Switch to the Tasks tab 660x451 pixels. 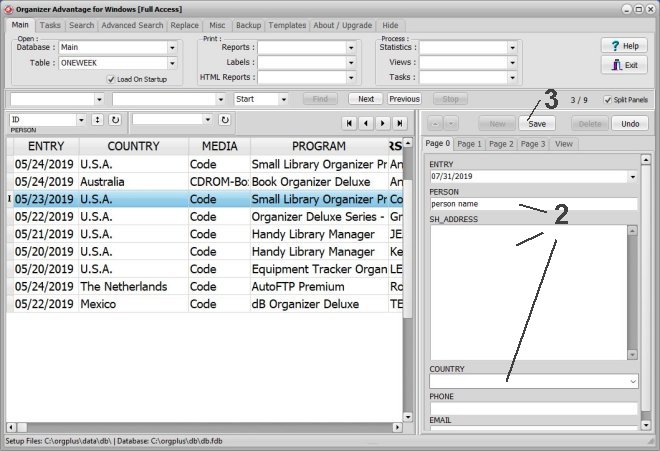click(x=50, y=25)
